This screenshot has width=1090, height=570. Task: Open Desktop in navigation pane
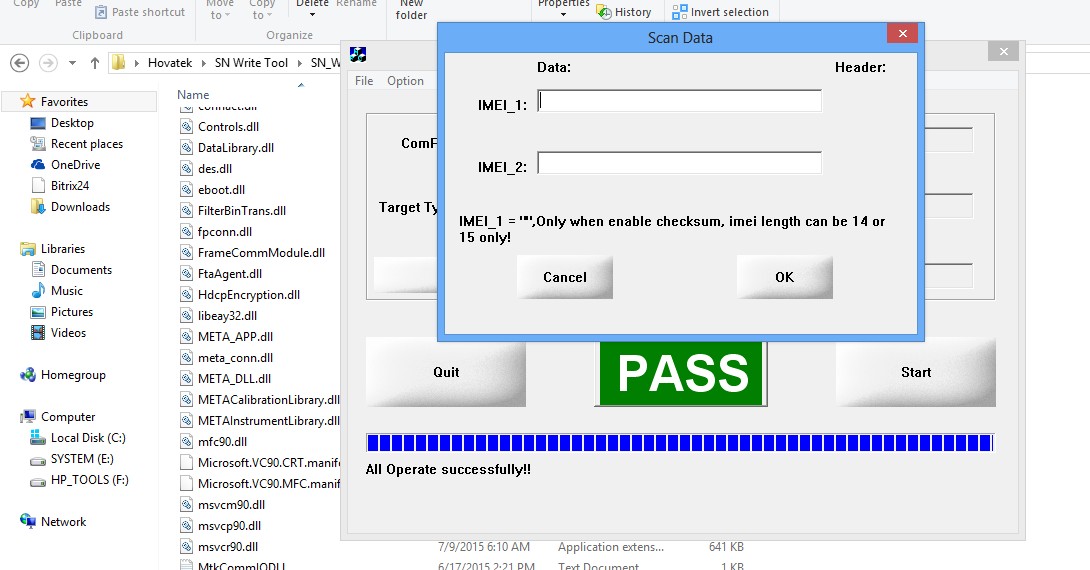click(72, 122)
